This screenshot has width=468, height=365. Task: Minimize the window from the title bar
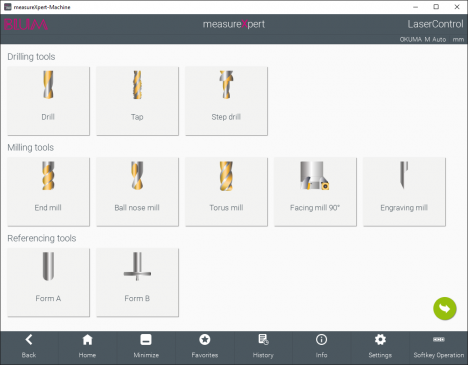coord(415,7)
